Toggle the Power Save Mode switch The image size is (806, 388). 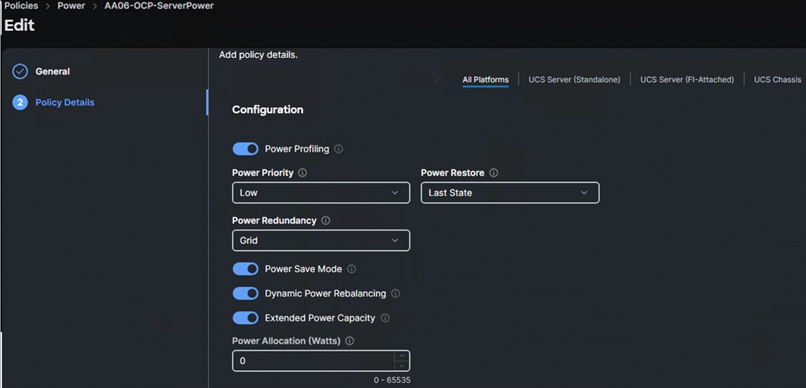[245, 269]
